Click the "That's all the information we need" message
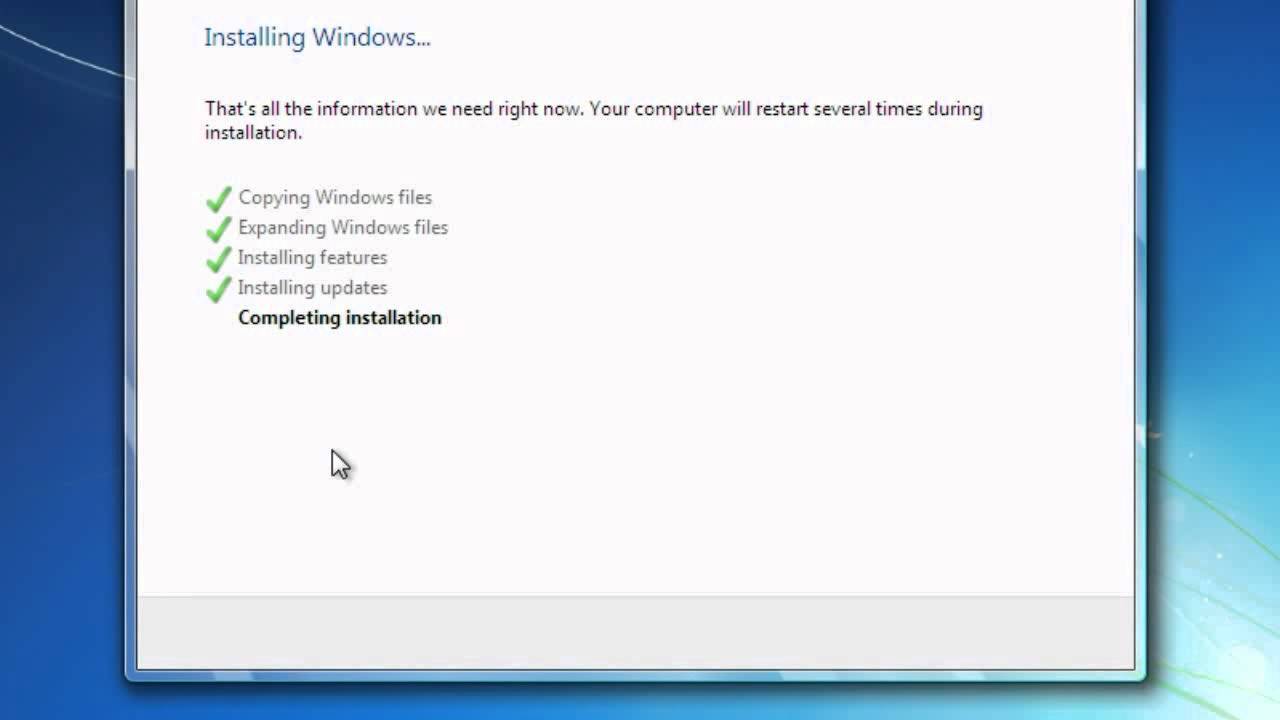Screen dimensions: 1280x720 pyautogui.click(x=594, y=120)
